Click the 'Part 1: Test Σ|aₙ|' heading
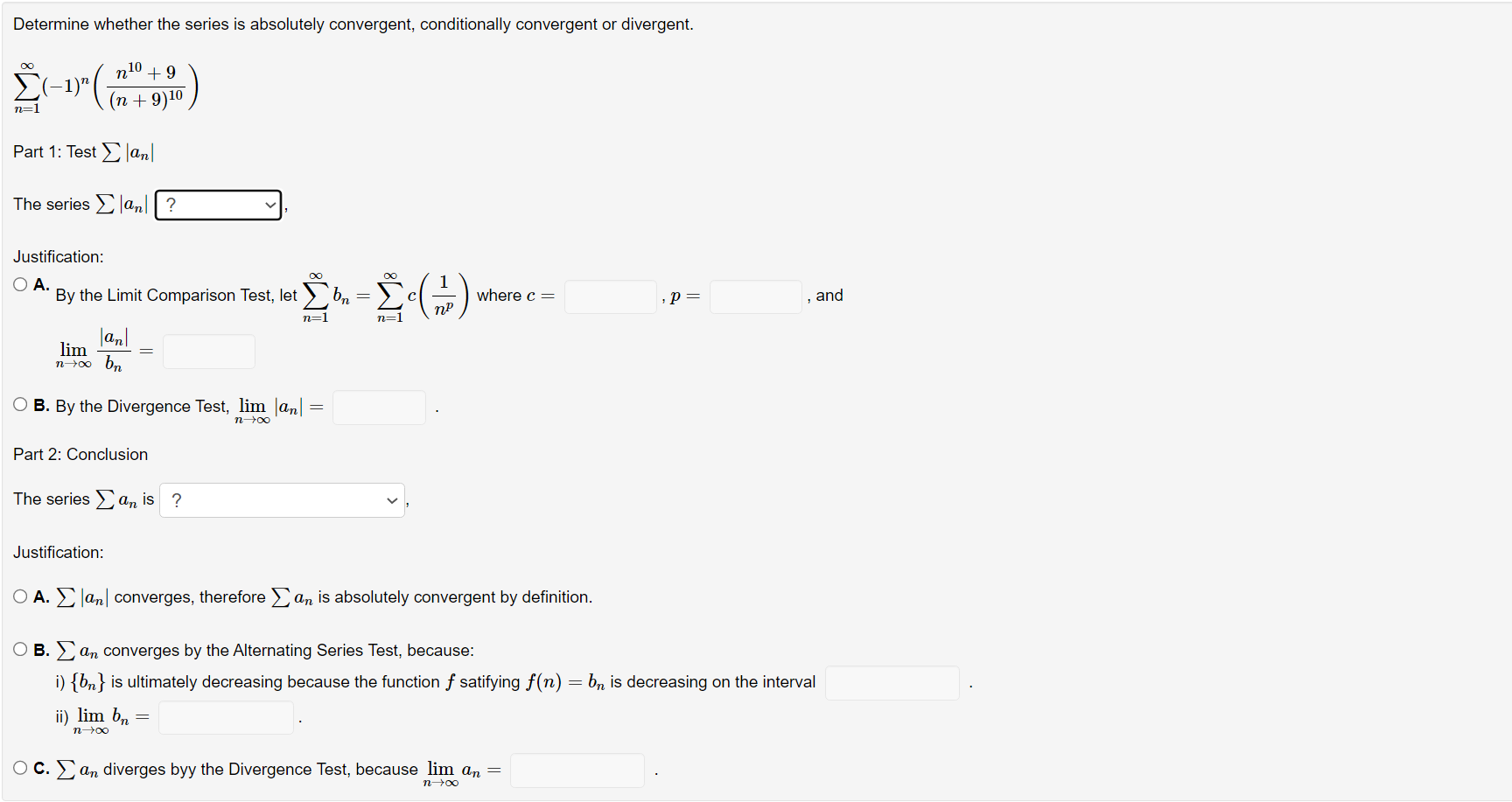 pos(83,150)
